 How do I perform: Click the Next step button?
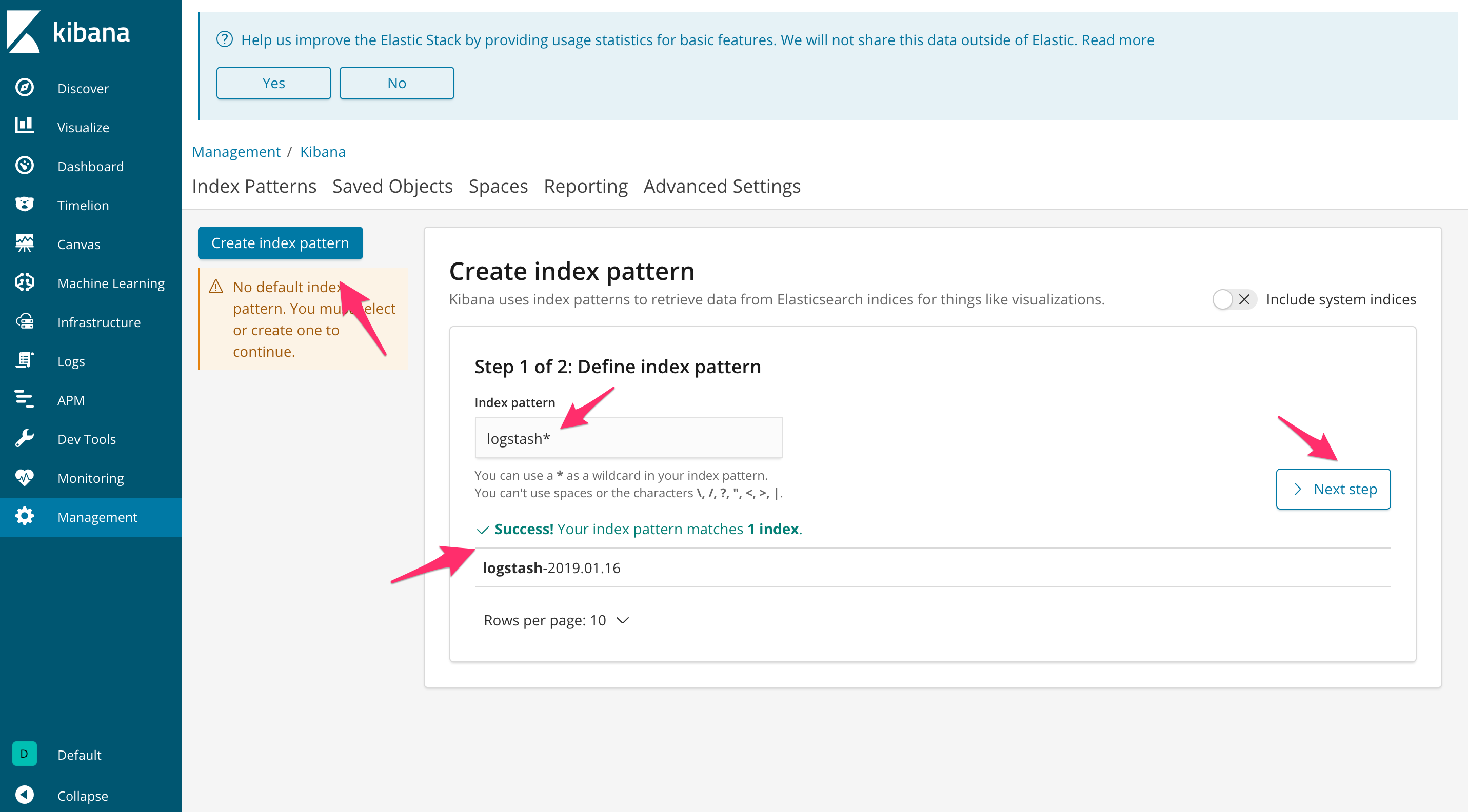1333,489
